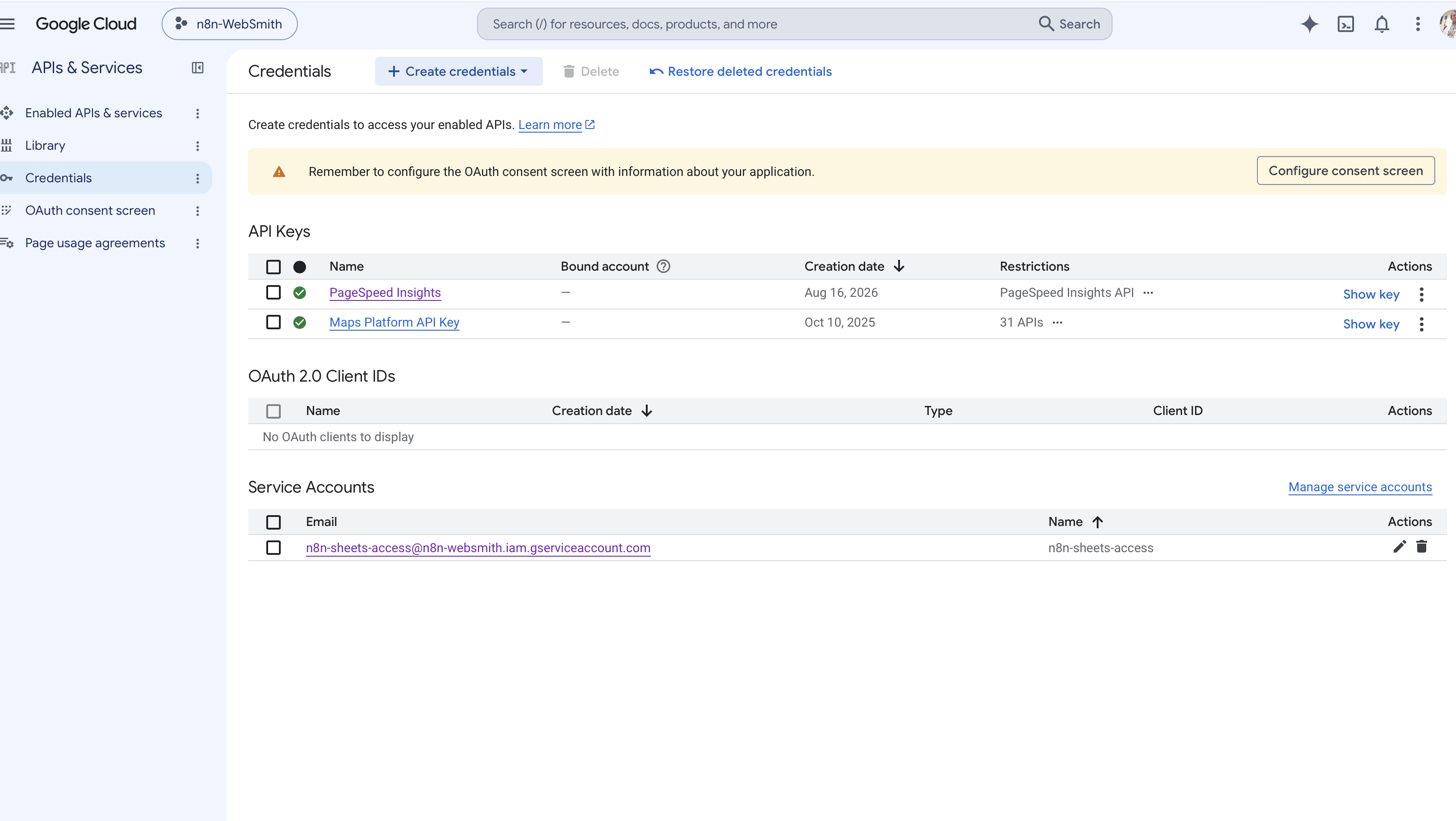Click the Restrictions column header
1456x821 pixels.
point(1034,266)
